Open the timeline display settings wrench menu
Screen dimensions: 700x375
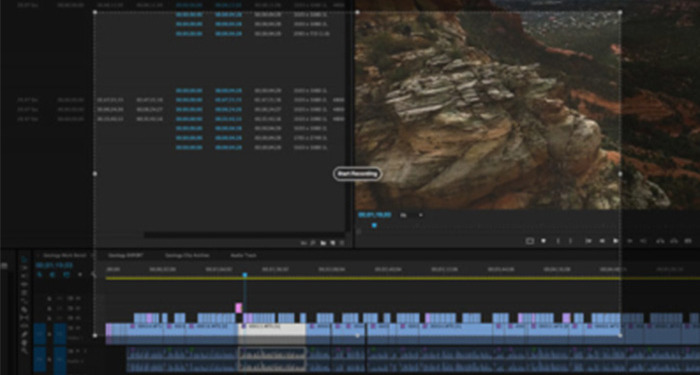(x=93, y=275)
